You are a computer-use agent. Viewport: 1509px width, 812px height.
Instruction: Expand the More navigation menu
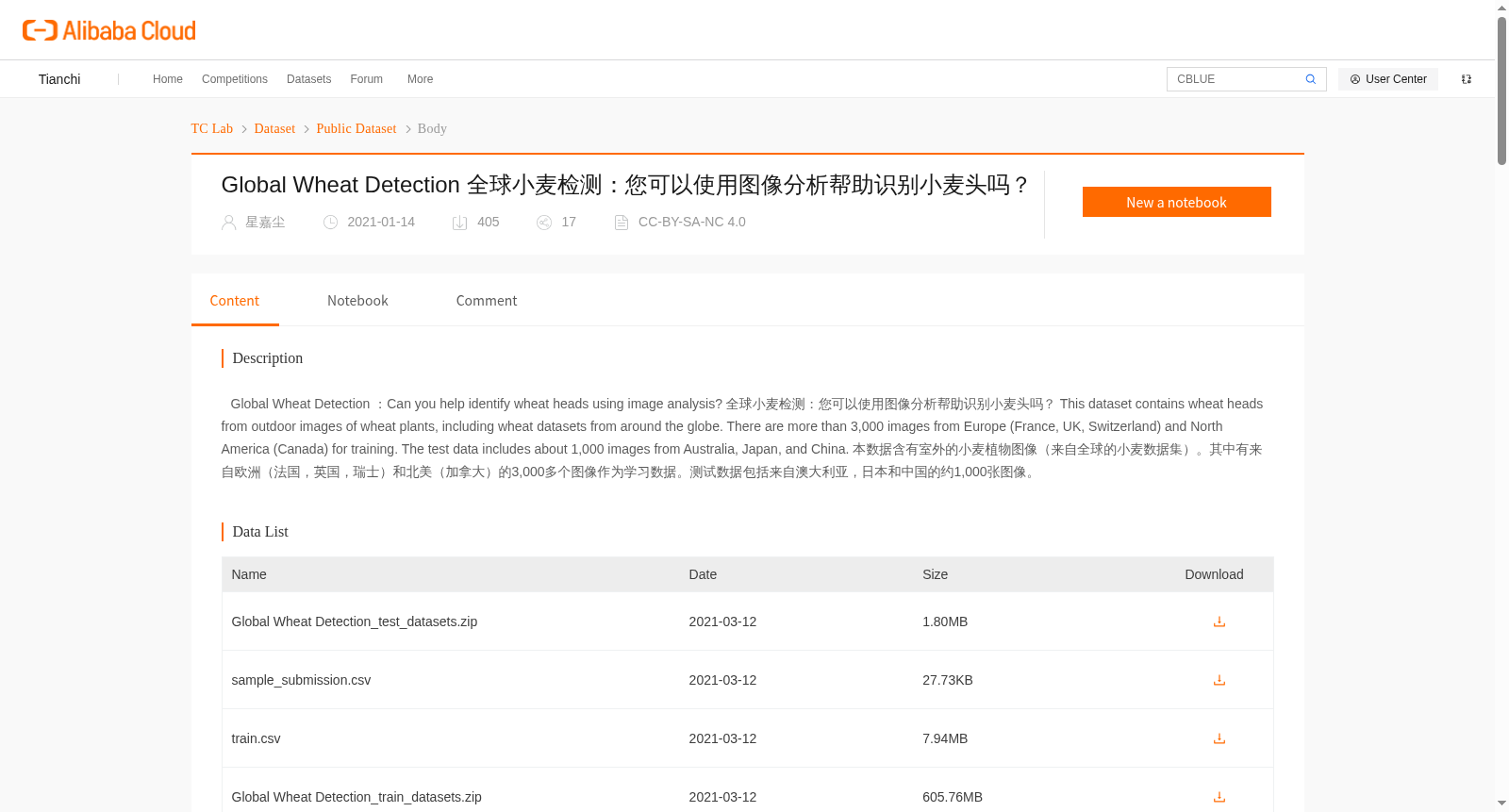click(421, 79)
